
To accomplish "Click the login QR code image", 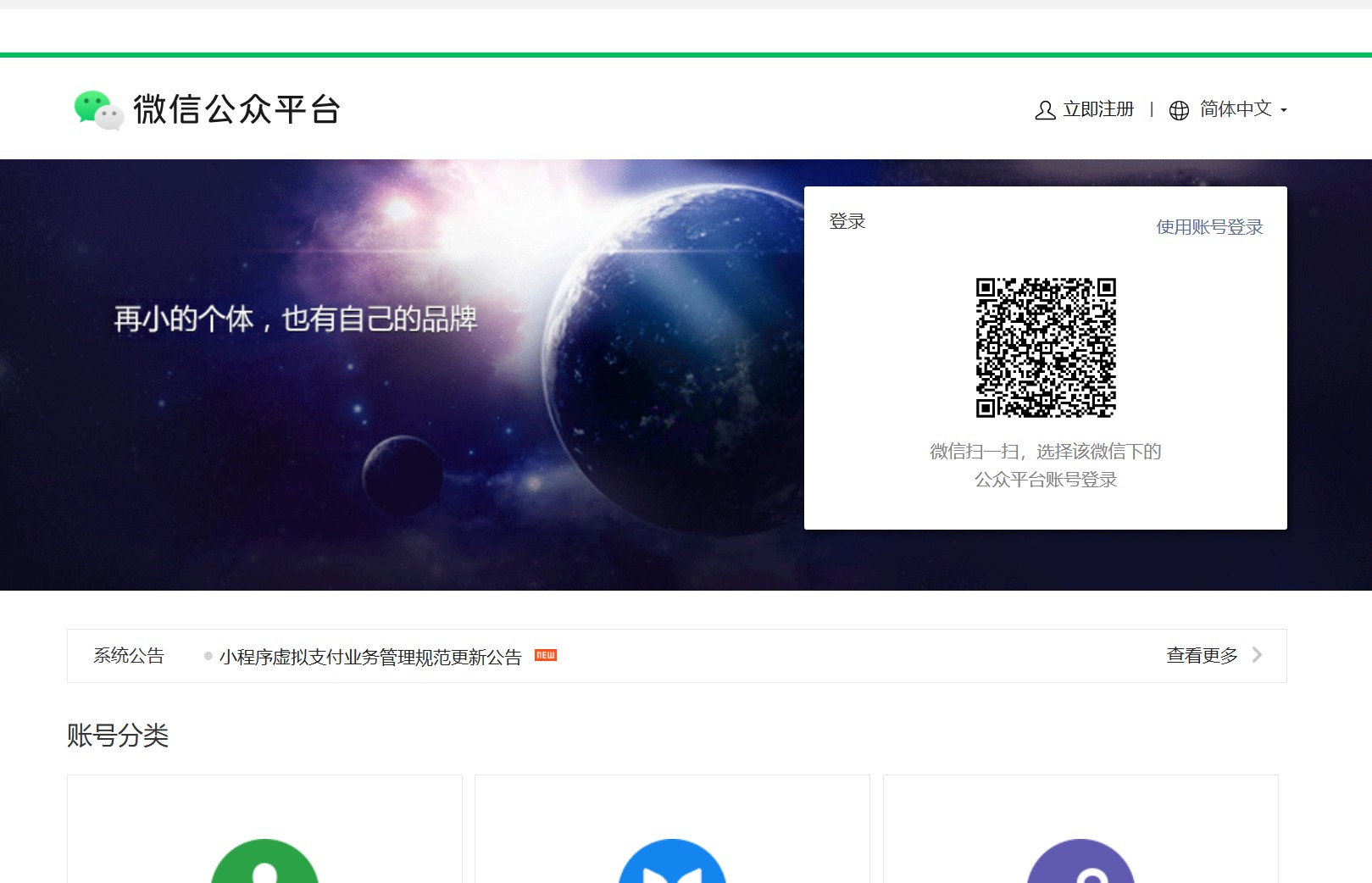I will coord(1046,347).
